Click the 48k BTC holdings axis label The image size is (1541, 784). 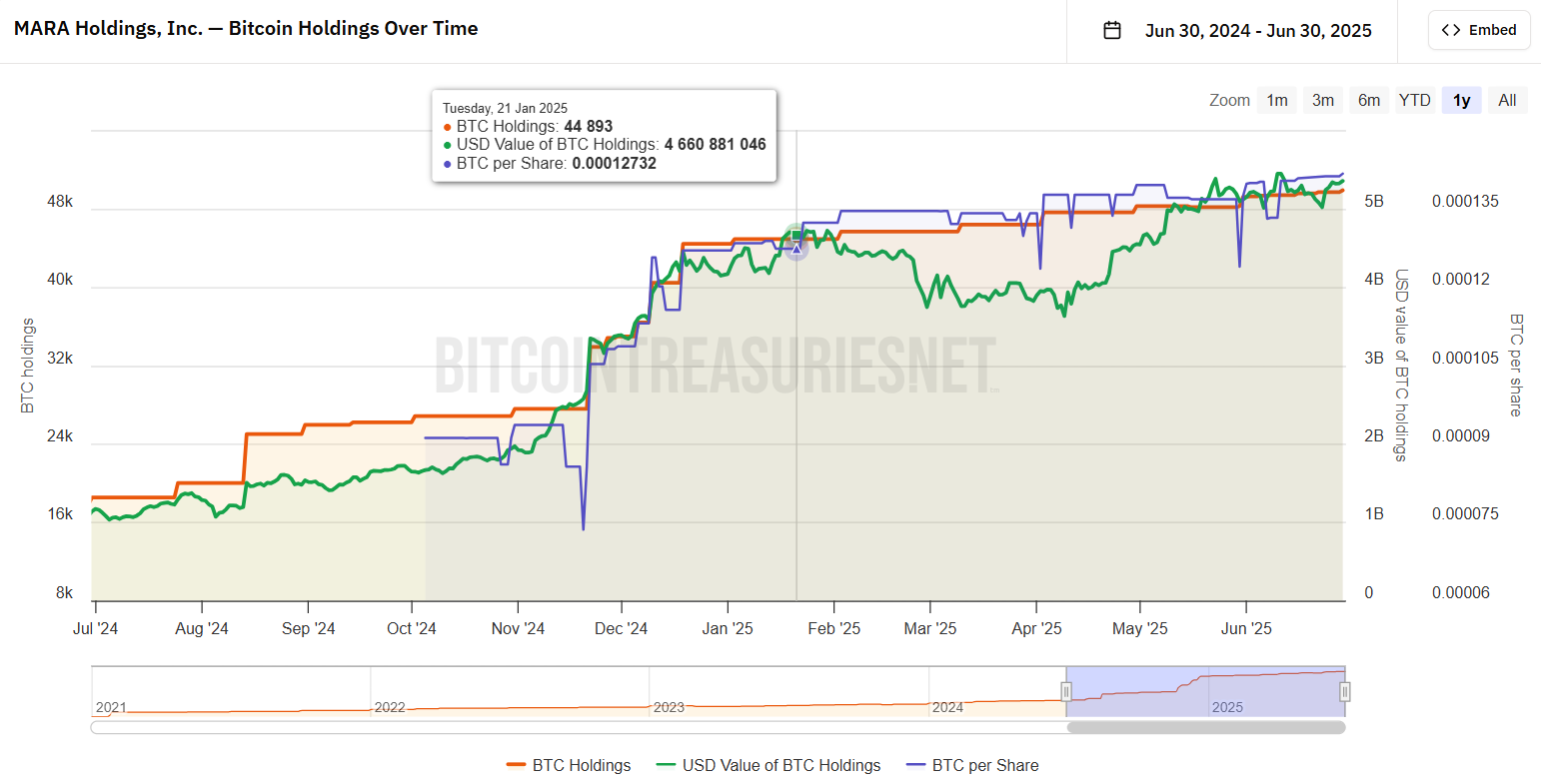click(60, 201)
